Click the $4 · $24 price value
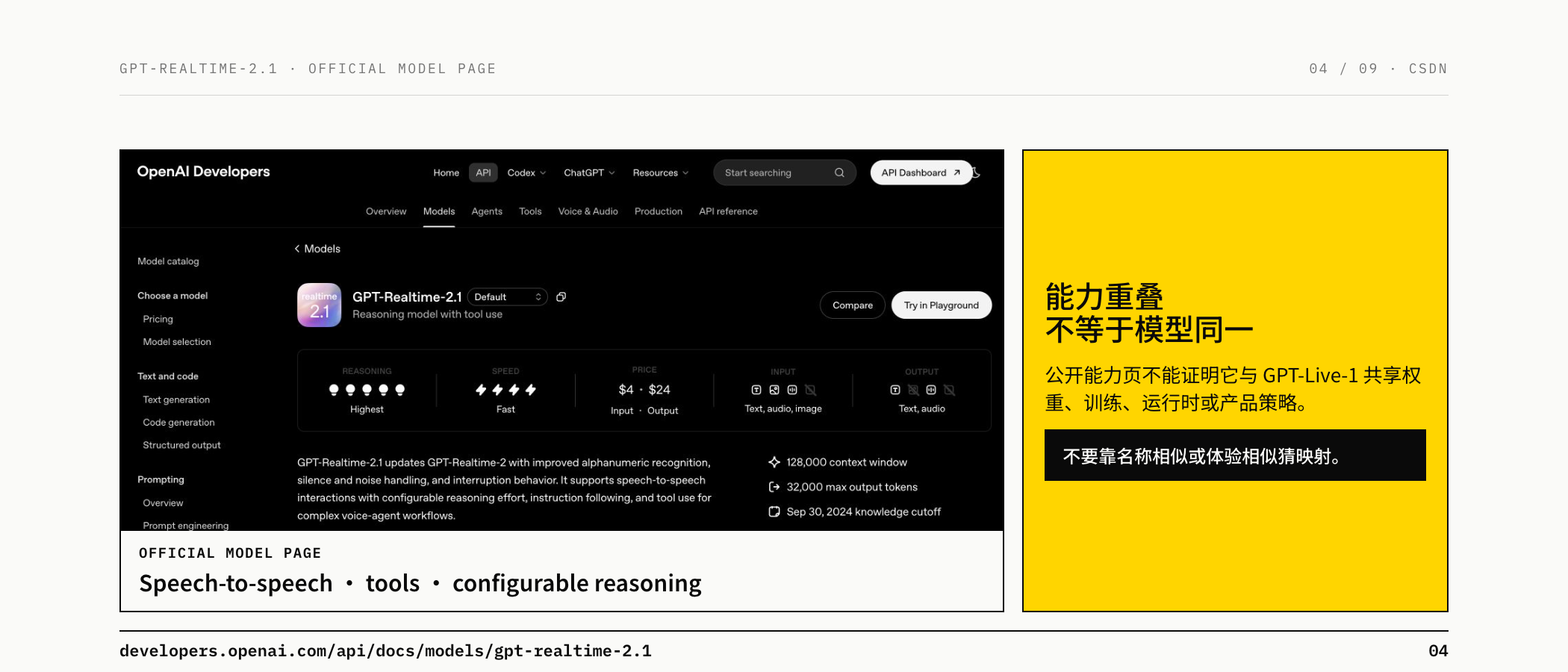 point(644,390)
